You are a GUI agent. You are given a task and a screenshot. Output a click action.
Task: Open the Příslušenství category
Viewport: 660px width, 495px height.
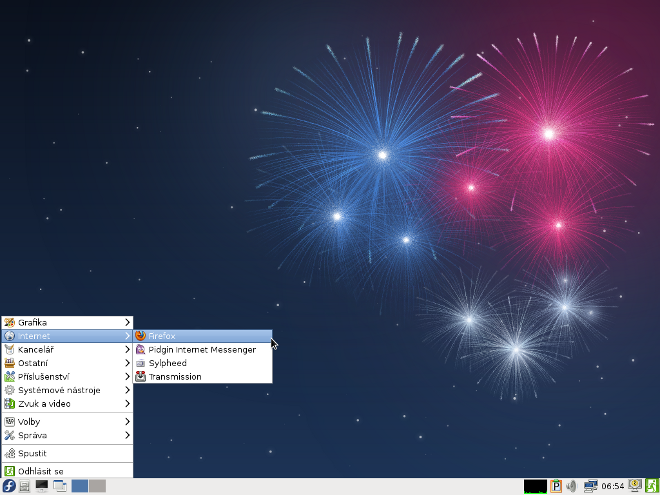pyautogui.click(x=43, y=377)
